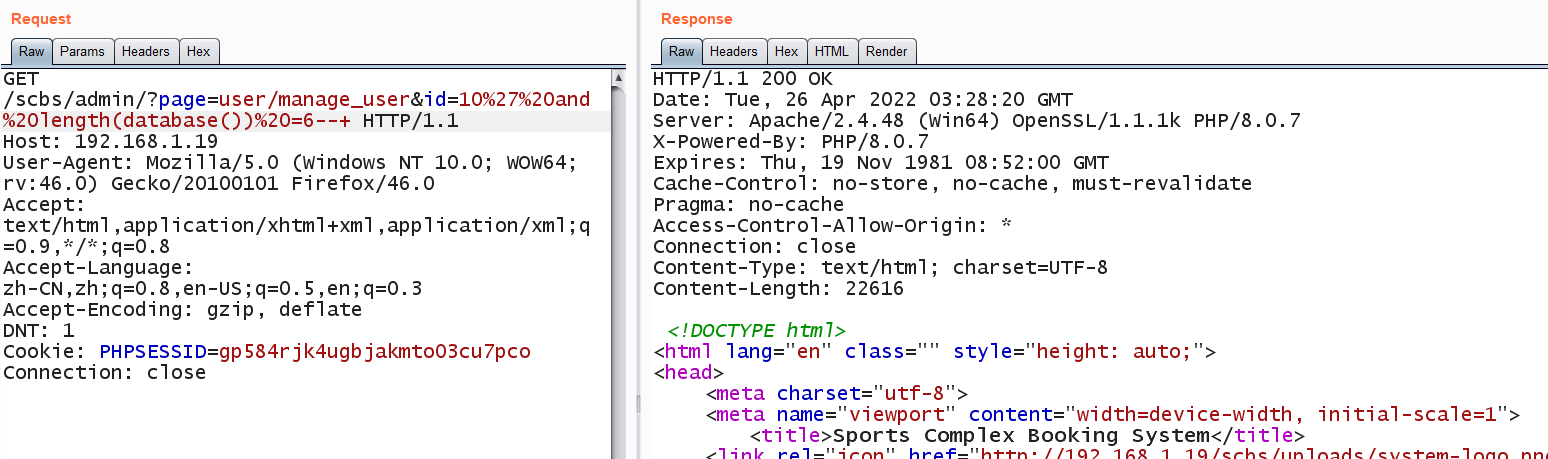Click 'Content-Length: 22616' line
Screen dimensions: 1548x459
pyautogui.click(x=778, y=289)
